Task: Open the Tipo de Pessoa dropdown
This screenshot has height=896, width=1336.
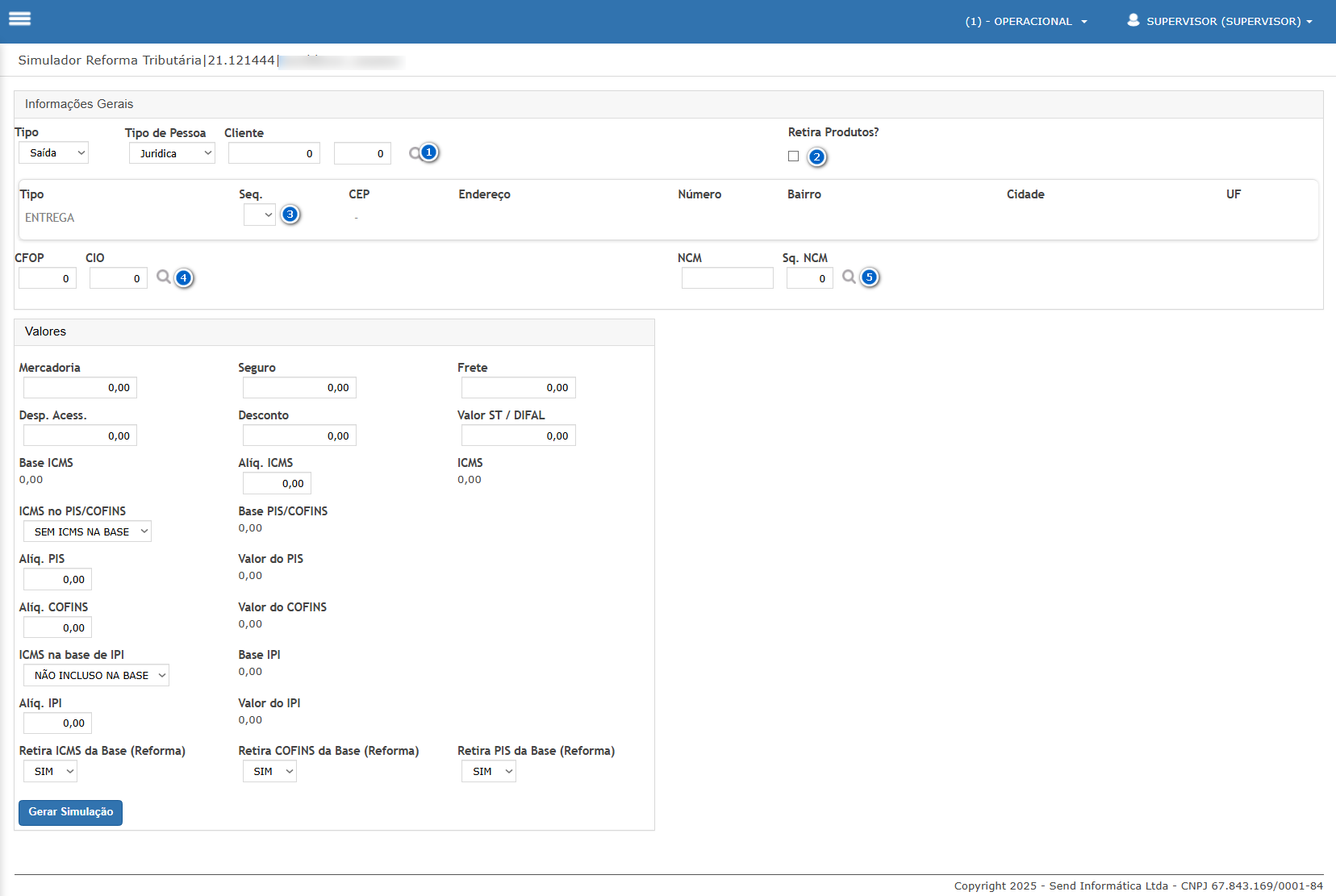Action: pos(172,153)
